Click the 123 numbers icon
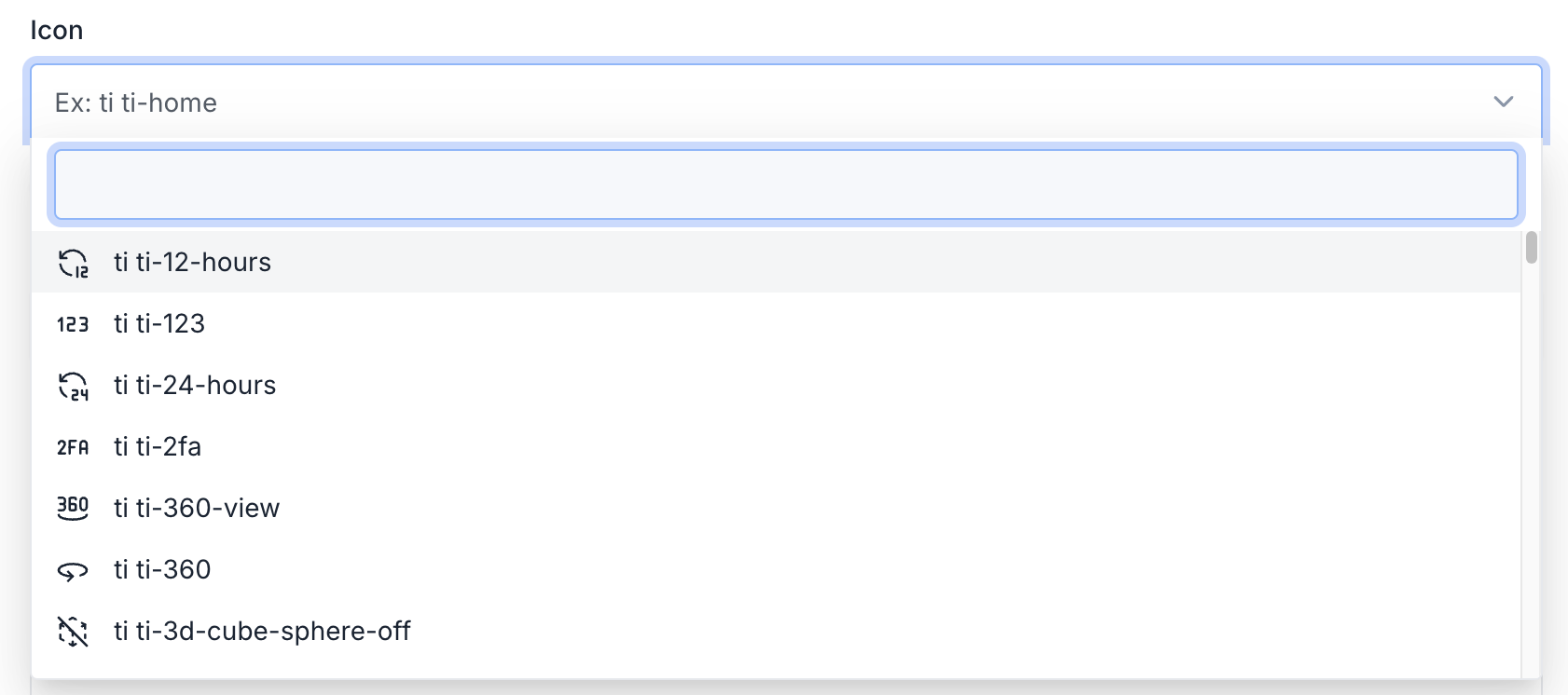 point(73,324)
